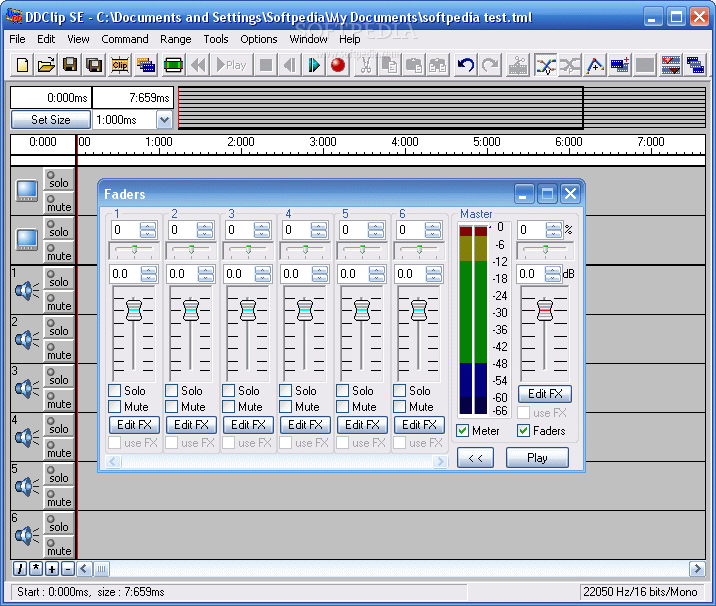Click the Copy toolbar icon
716x606 pixels.
(x=390, y=65)
